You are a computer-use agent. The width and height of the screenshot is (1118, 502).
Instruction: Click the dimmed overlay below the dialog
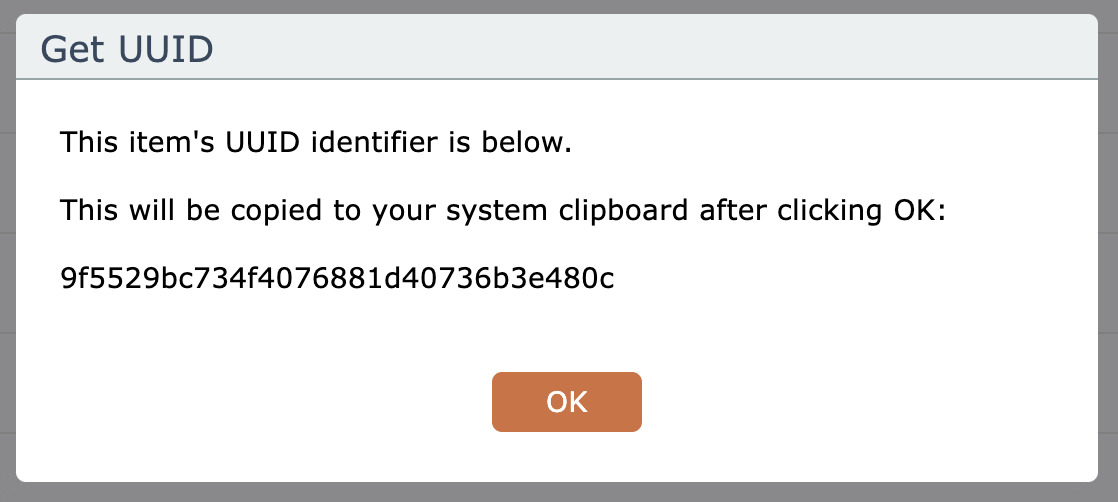click(560, 493)
